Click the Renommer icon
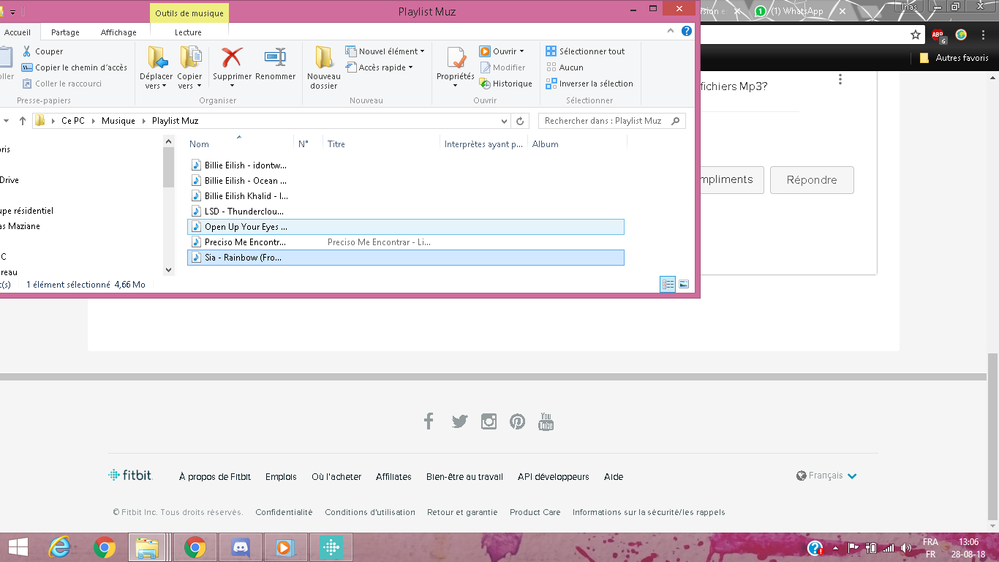 click(x=275, y=57)
